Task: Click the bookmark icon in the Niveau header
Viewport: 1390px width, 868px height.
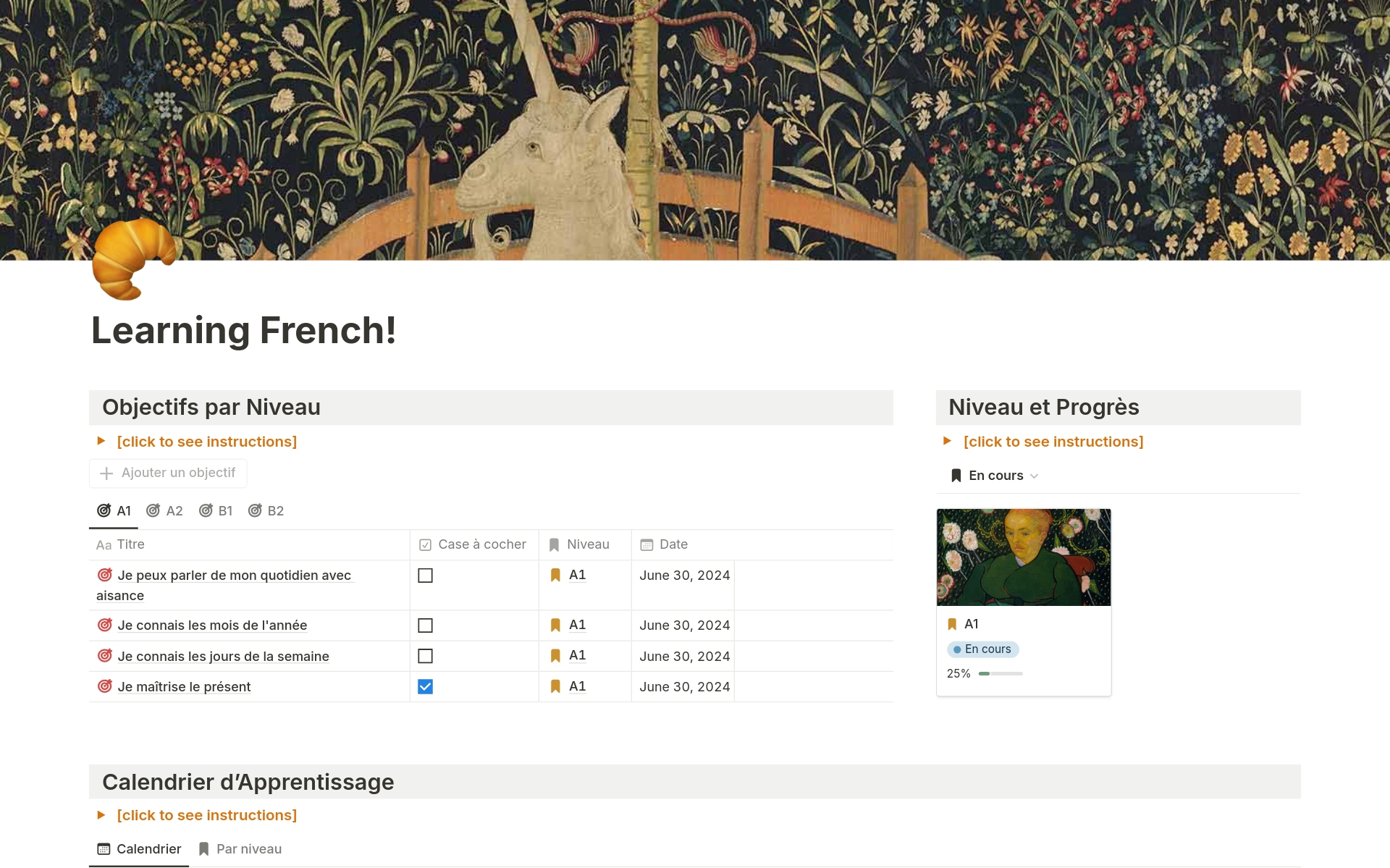Action: [554, 544]
